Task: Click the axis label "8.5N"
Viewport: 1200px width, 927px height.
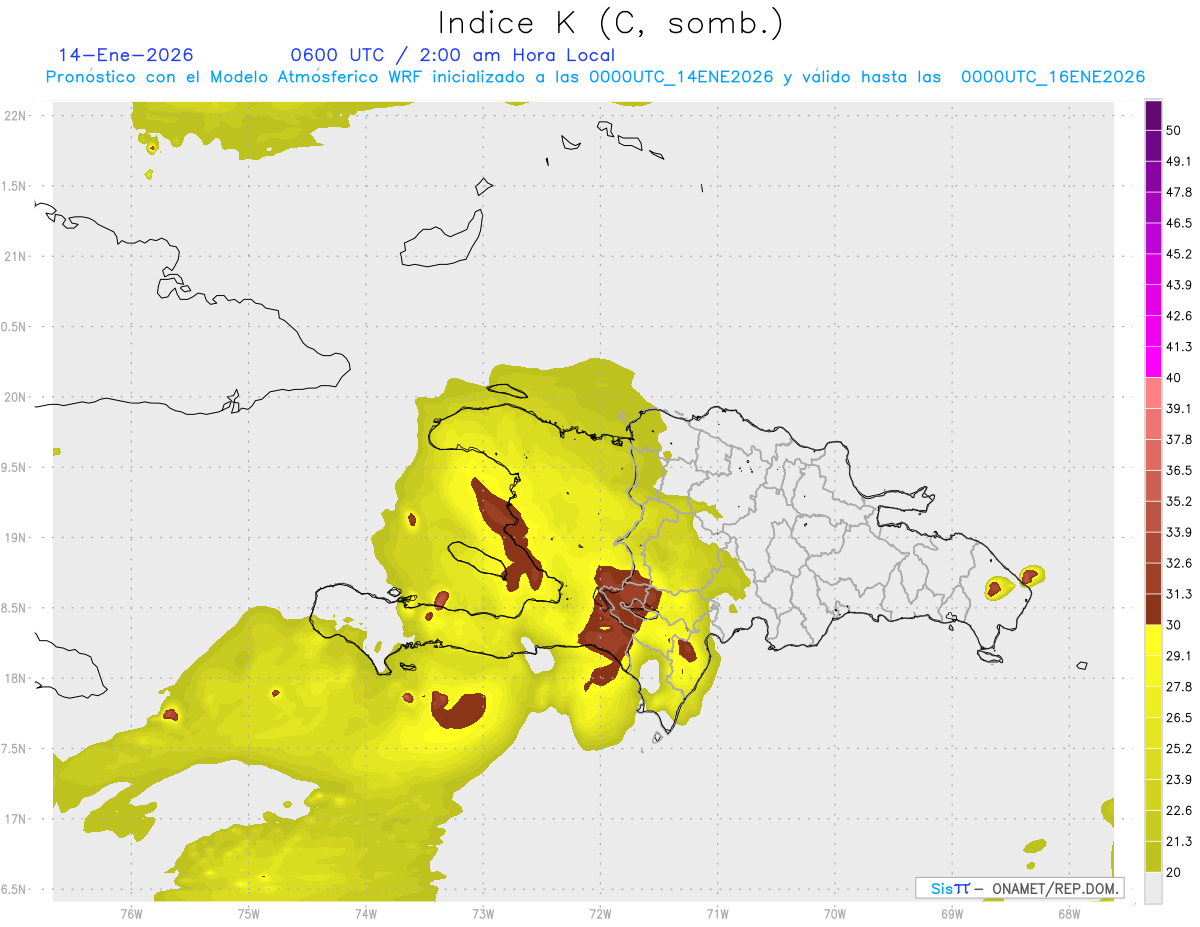Action: coord(15,608)
